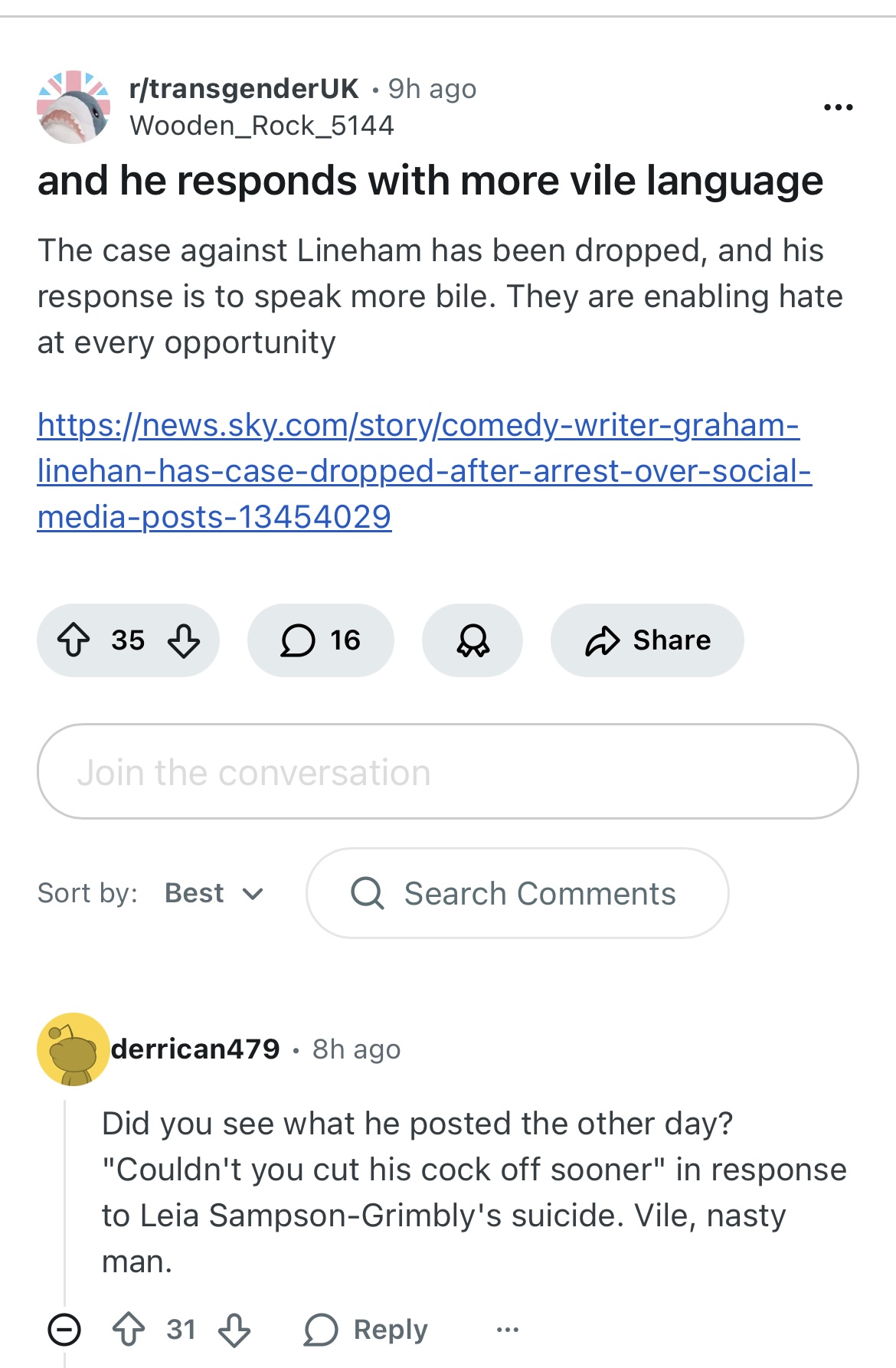Tap the magnifier icon in Search Comments

point(368,893)
